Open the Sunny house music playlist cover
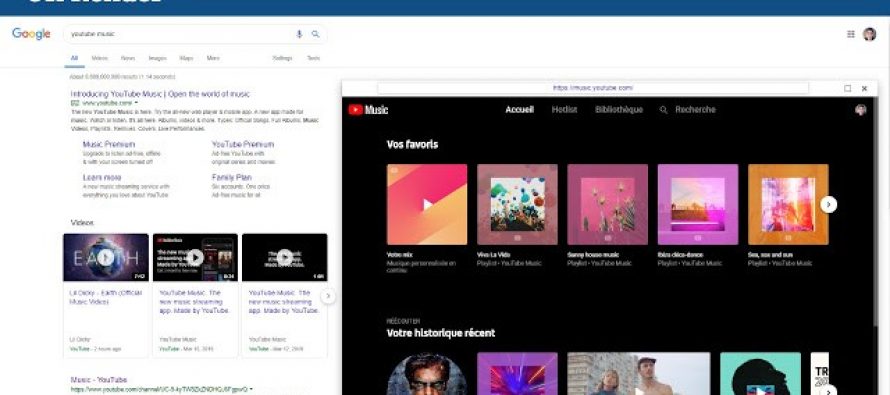Viewport: 890px width, 395px height. click(607, 204)
